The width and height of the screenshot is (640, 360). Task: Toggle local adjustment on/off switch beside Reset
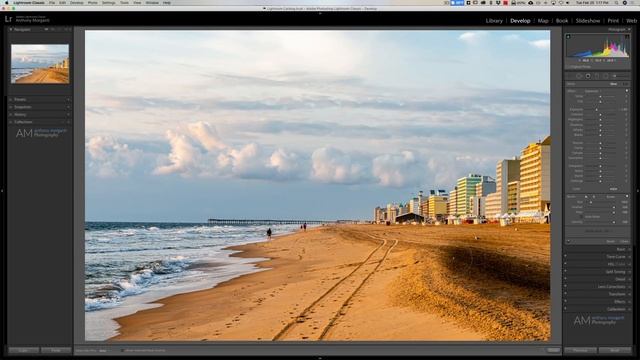[x=568, y=241]
